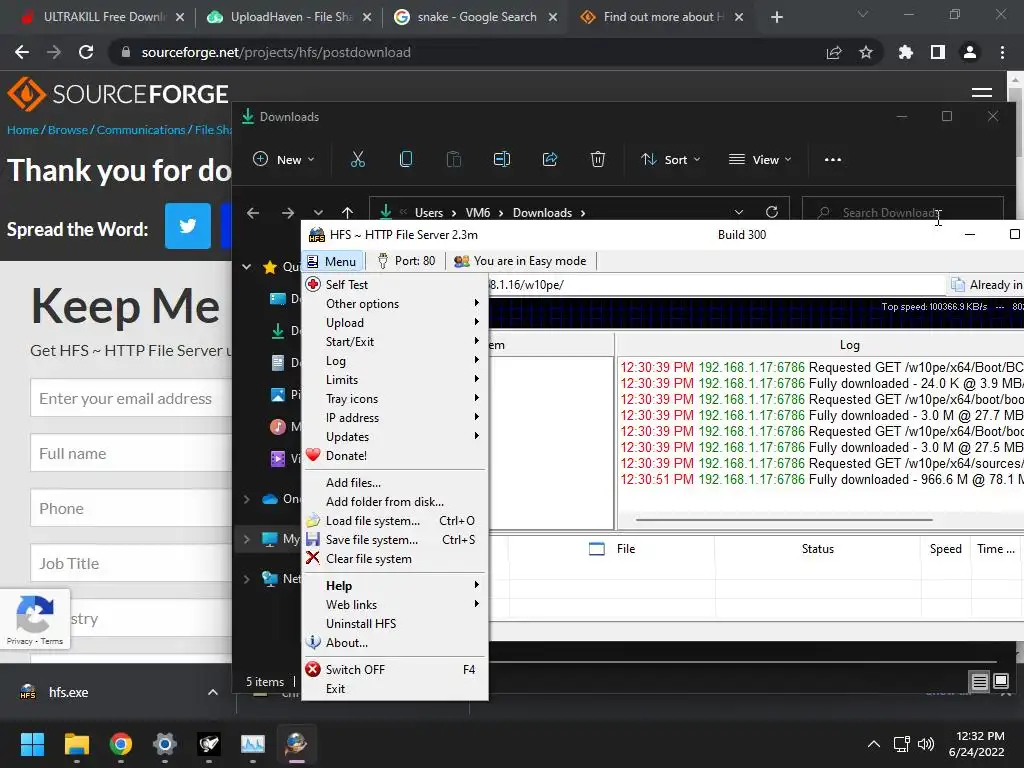Viewport: 1024px width, 768px height.
Task: Open the New dropdown in Downloads explorer
Action: point(284,159)
